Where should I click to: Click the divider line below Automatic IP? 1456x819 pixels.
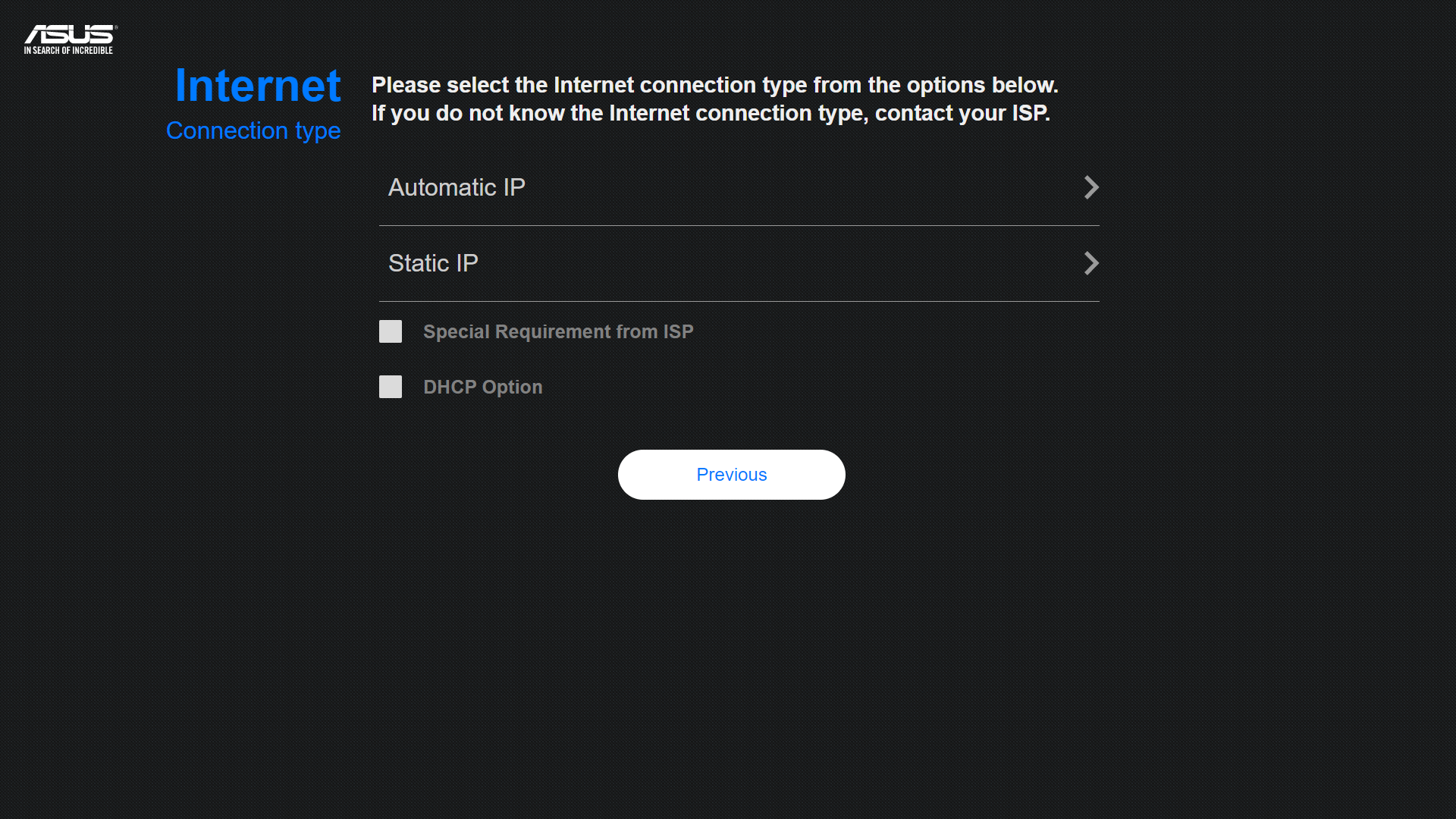(x=739, y=225)
